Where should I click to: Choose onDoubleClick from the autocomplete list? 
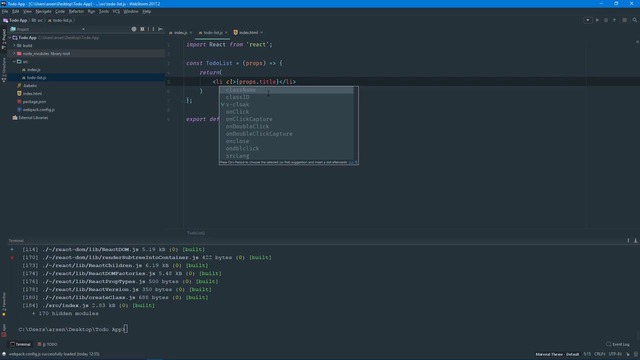click(x=287, y=127)
